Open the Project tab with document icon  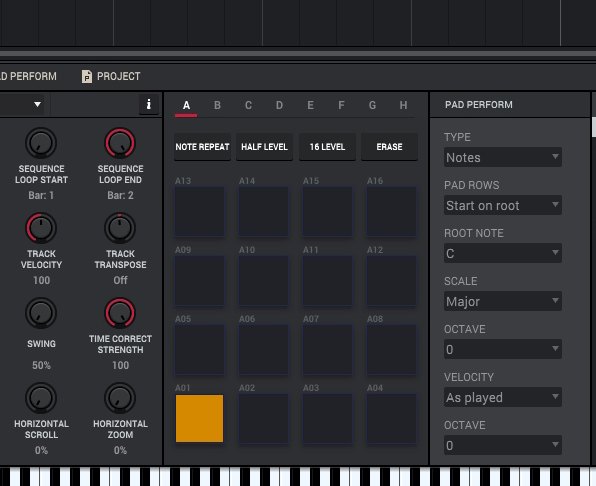(111, 76)
